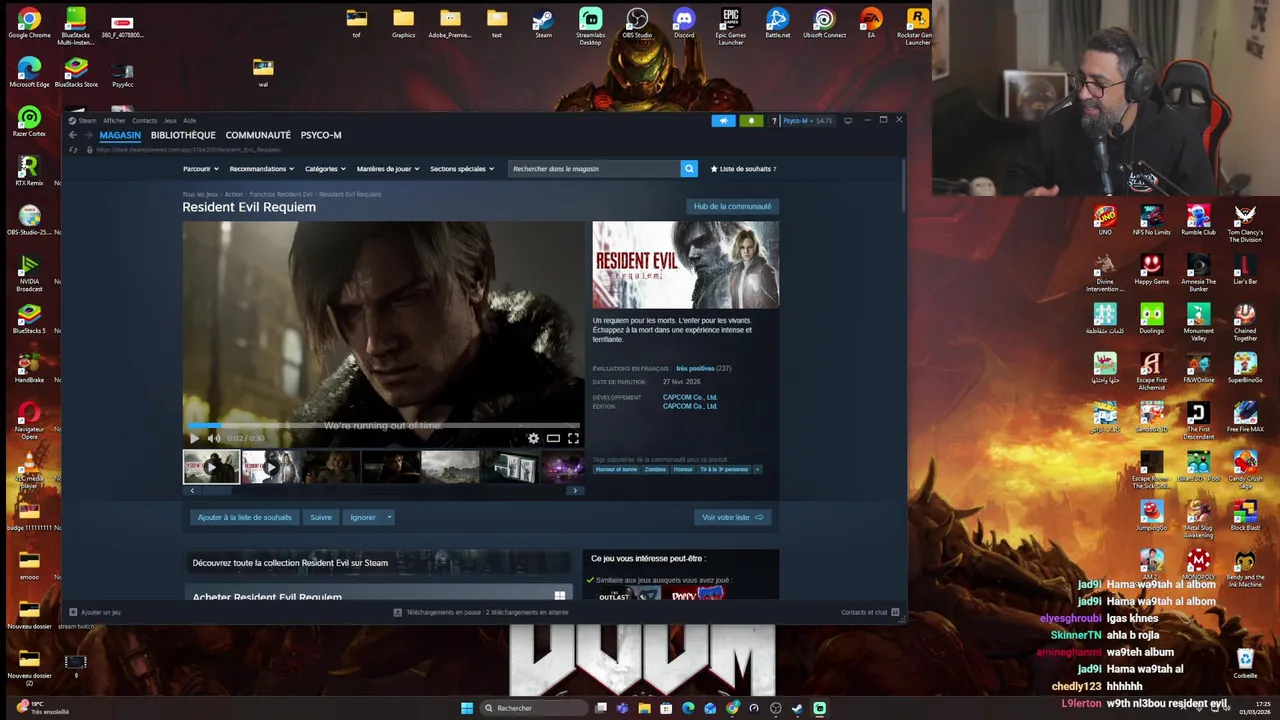Open Steam icon in the taskbar
The image size is (1280, 720).
[797, 708]
